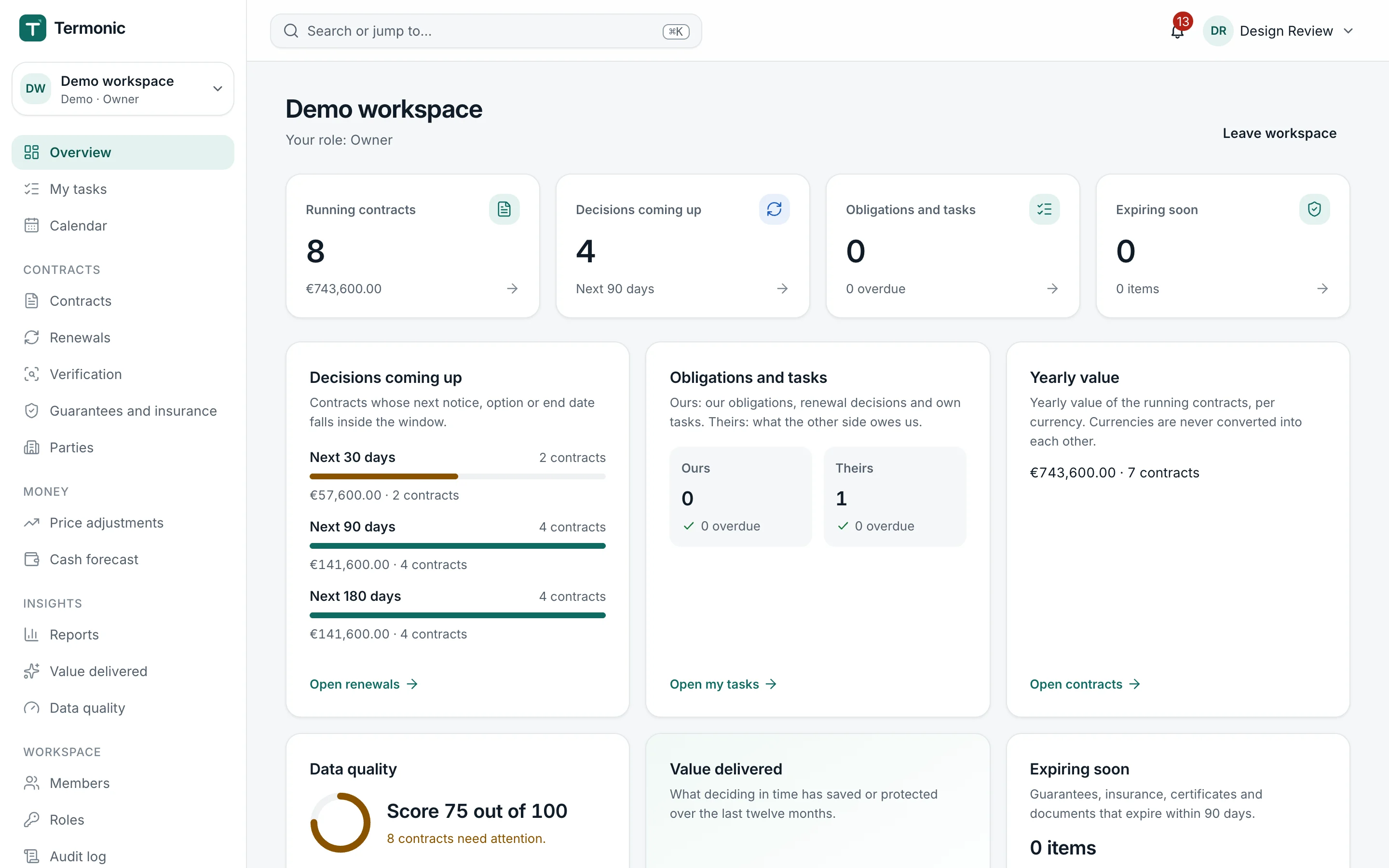
Task: Open My tasks in sidebar
Action: [x=123, y=189]
